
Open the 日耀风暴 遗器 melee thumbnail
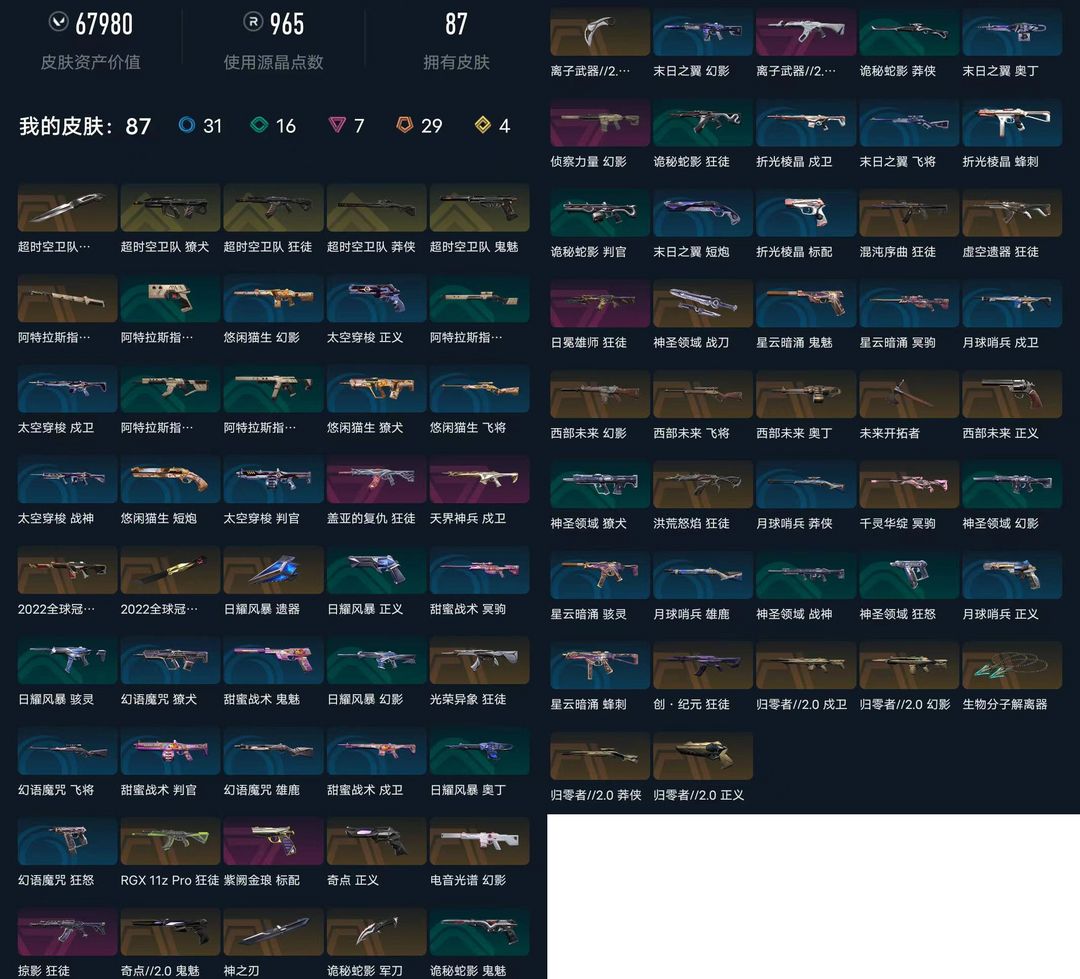tap(273, 570)
